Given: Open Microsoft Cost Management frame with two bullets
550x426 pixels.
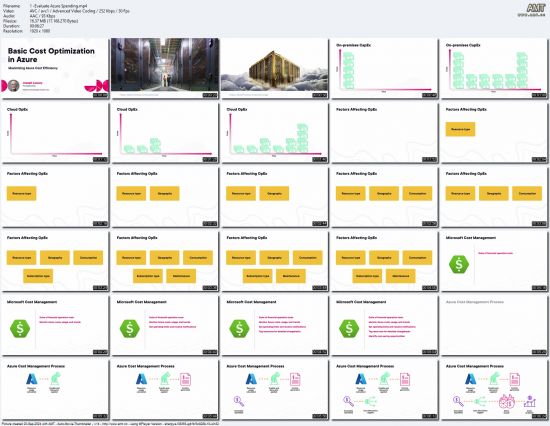Looking at the screenshot, I should [55, 325].
